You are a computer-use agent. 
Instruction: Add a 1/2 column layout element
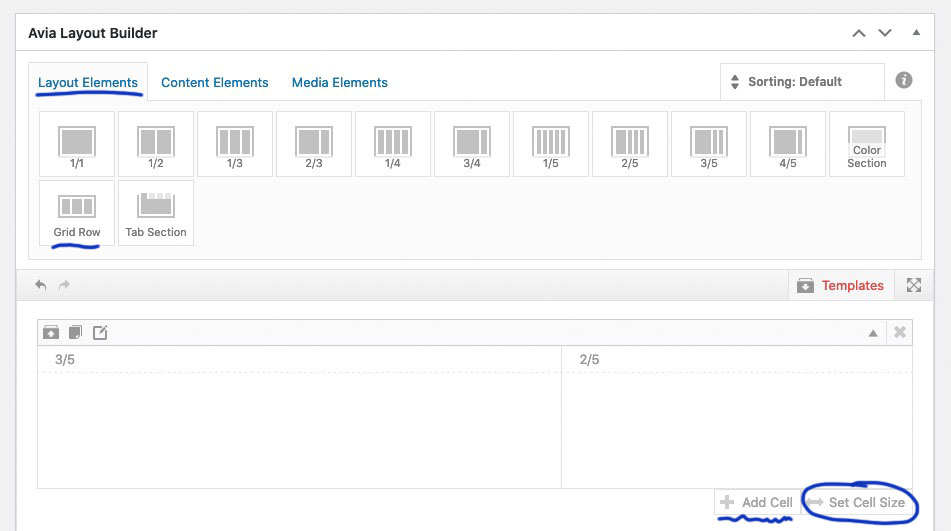tap(156, 144)
